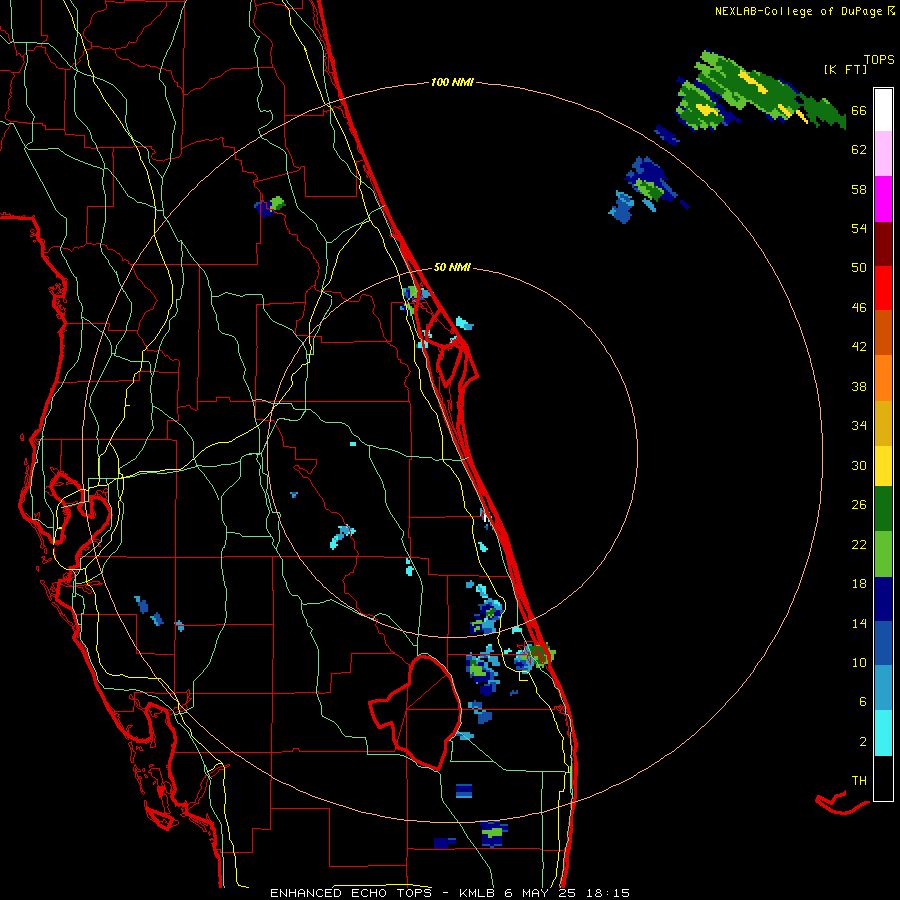This screenshot has height=900, width=900.
Task: Select the dark red legend swatch
Action: [x=883, y=244]
